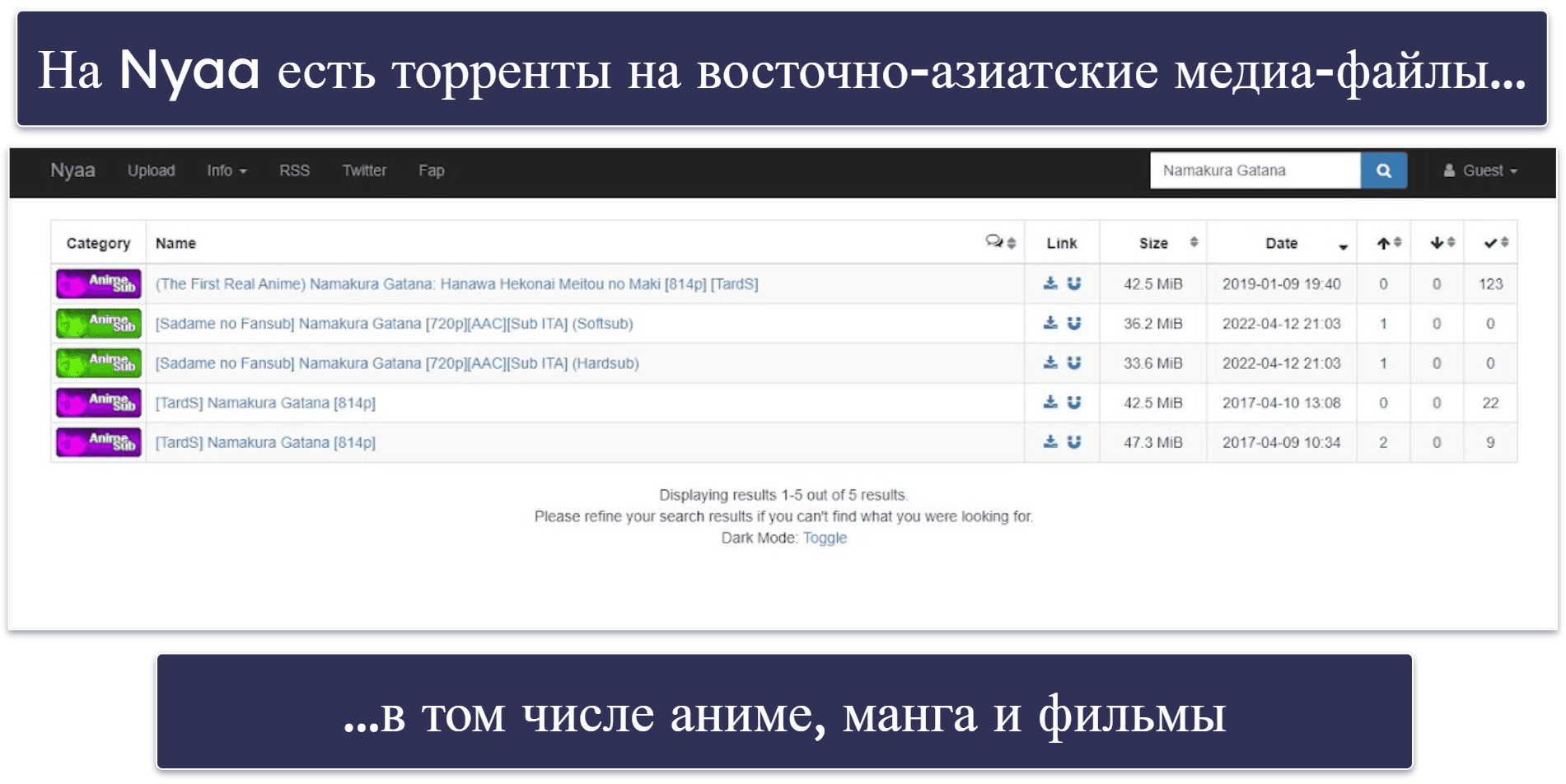The height and width of the screenshot is (784, 1566).
Task: Select the '22' completed count cell
Action: [x=1490, y=403]
